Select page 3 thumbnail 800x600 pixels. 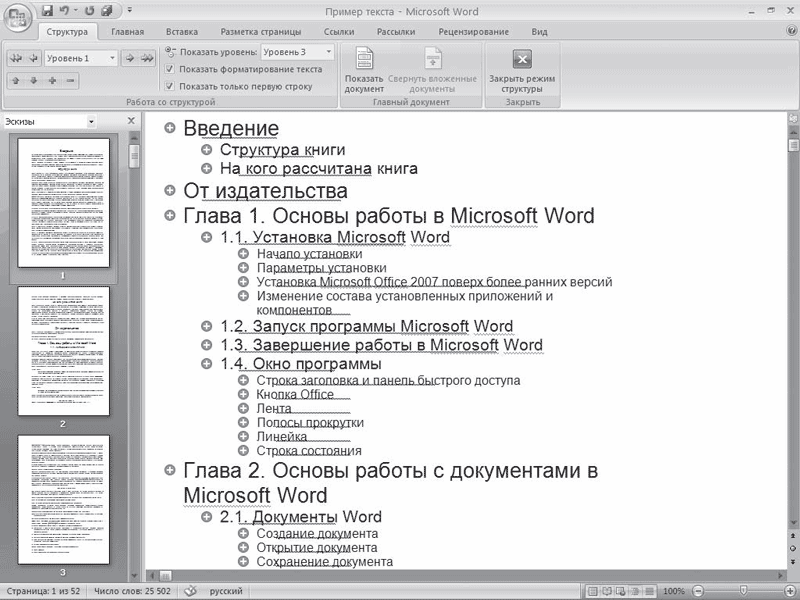(63, 499)
